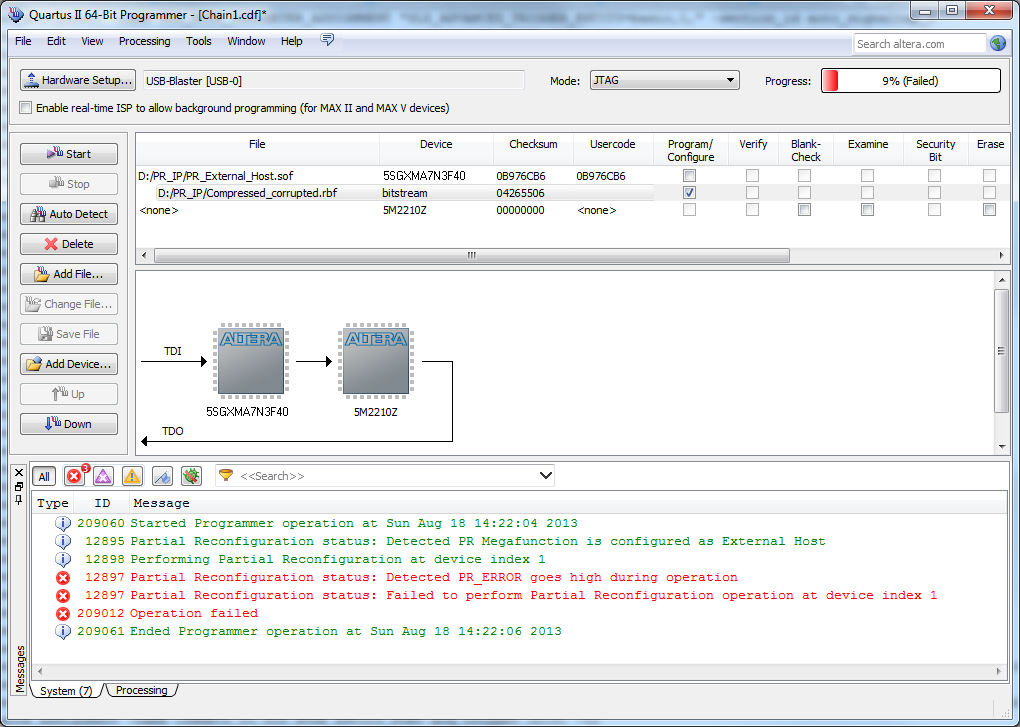
Task: Open the Processing menu
Action: pos(144,41)
